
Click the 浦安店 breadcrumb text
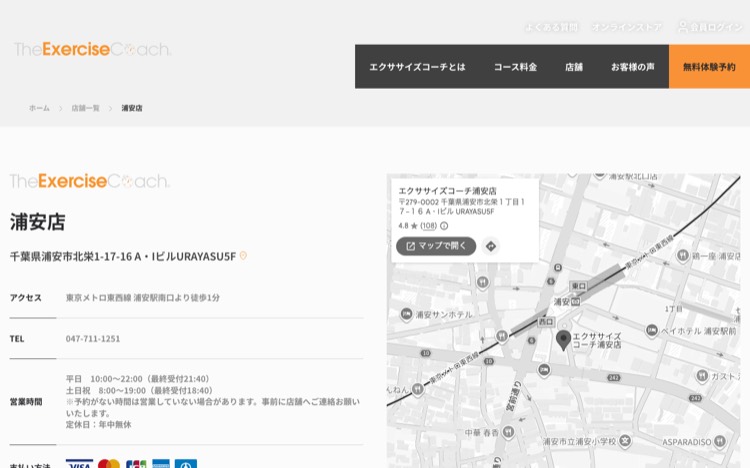point(132,108)
